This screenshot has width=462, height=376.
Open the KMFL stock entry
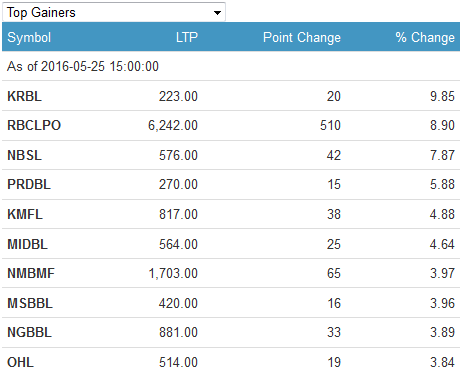point(25,214)
